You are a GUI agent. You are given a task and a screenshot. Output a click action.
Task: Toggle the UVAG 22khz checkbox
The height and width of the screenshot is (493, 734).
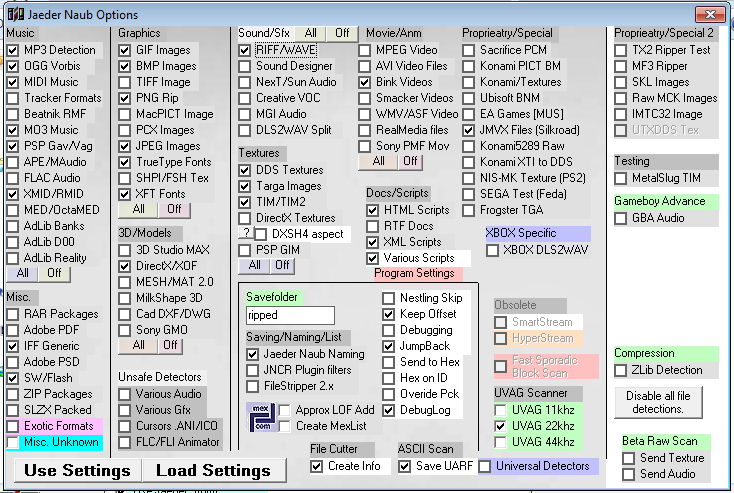[501, 426]
